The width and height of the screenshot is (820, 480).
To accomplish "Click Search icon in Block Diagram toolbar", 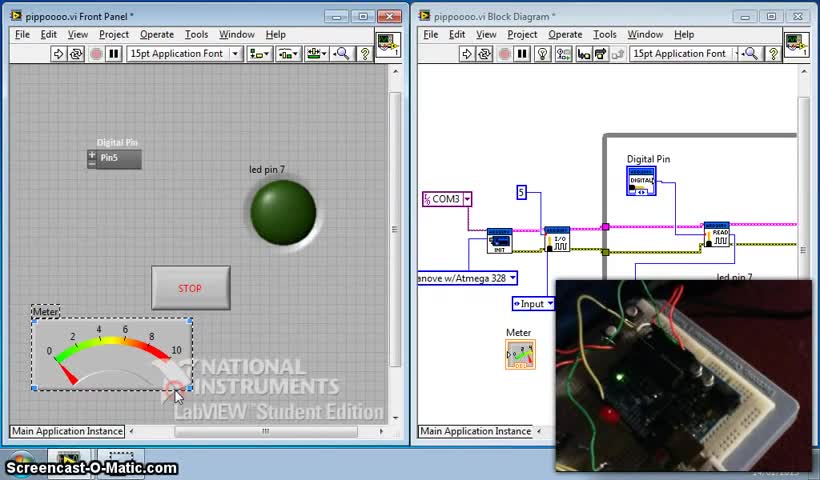I will point(750,54).
